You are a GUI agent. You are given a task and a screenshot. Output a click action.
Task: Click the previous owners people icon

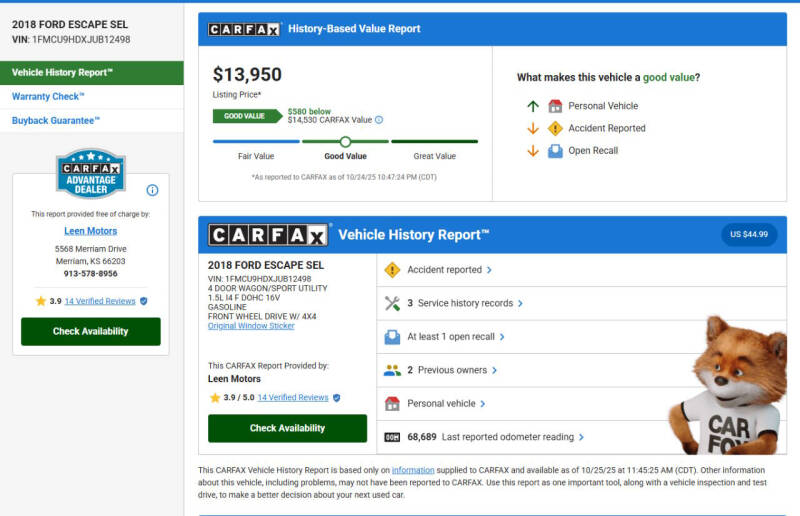[392, 370]
